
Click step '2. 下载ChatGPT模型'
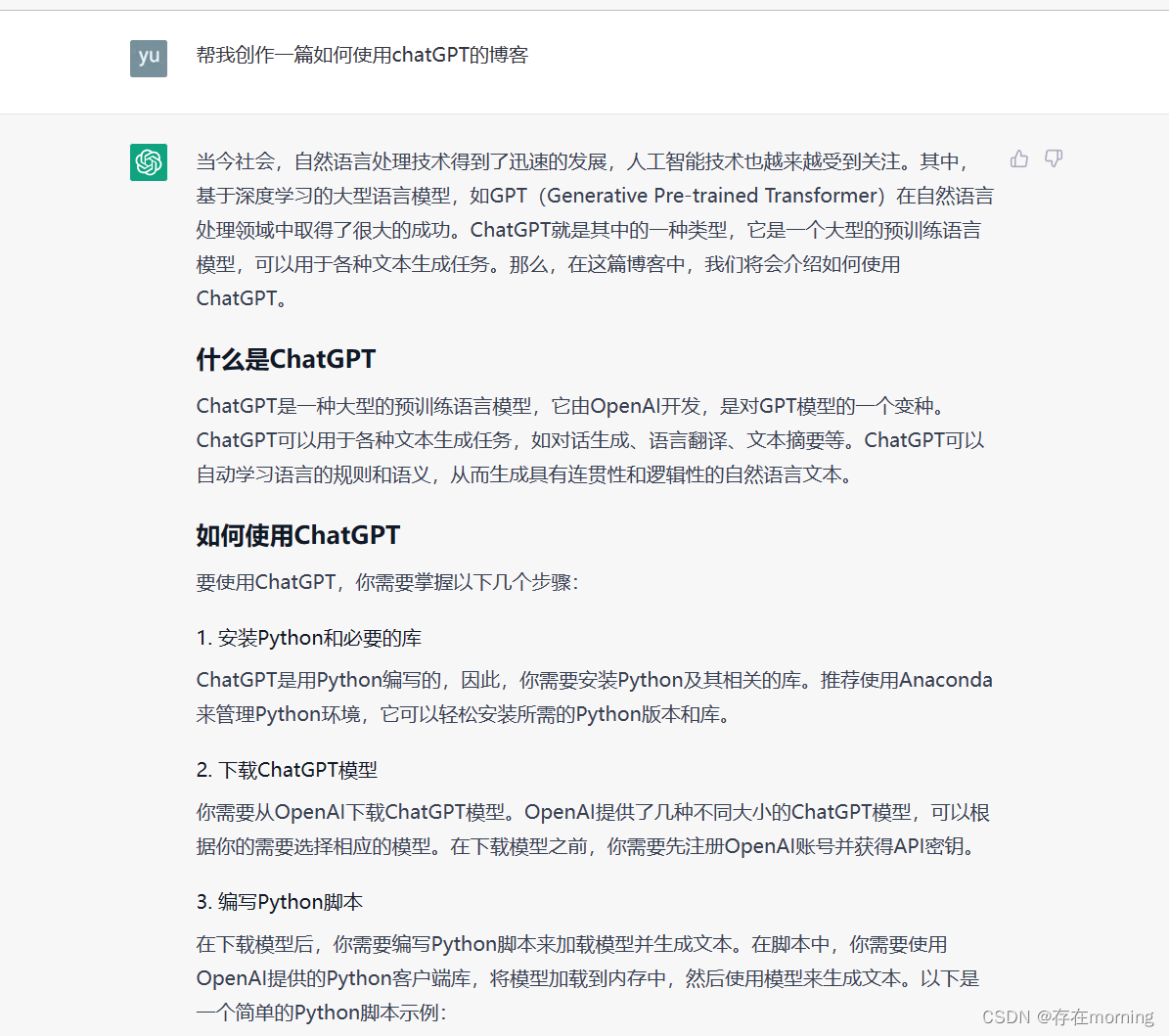(287, 770)
